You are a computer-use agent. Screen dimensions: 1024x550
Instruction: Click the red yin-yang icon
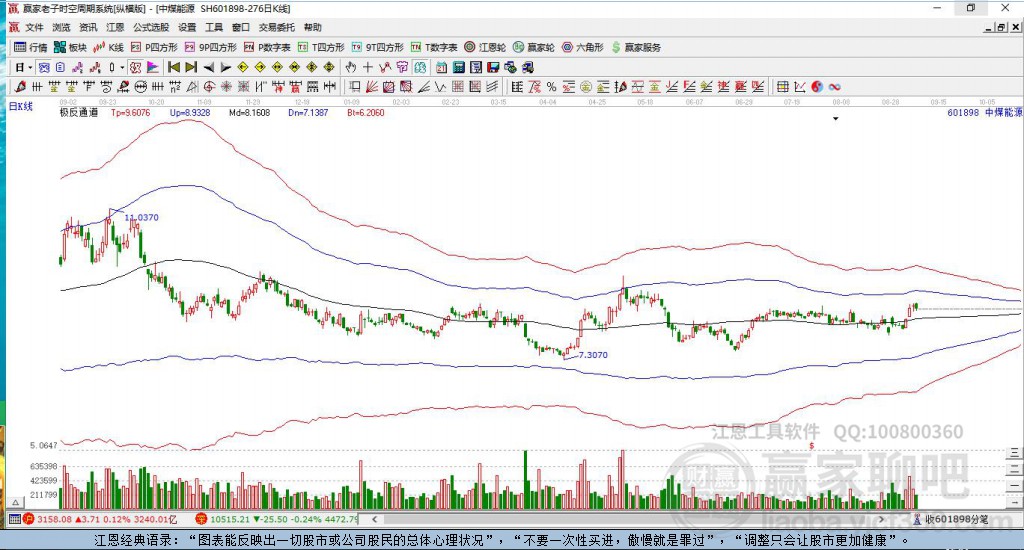(x=817, y=87)
